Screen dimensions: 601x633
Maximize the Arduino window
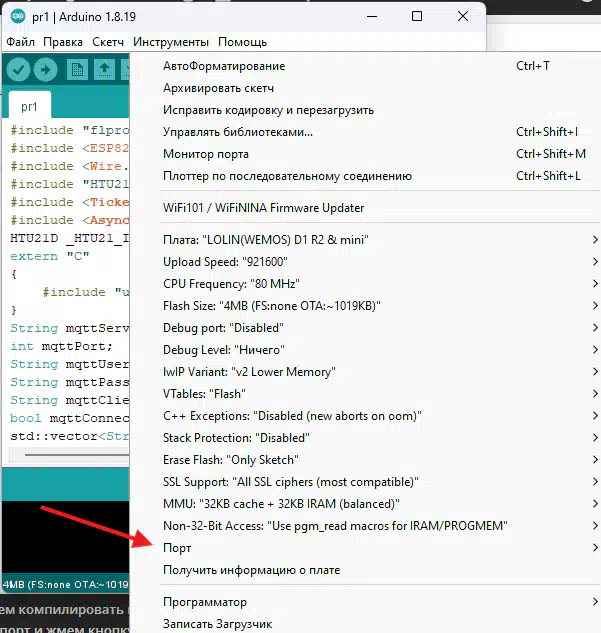(417, 16)
